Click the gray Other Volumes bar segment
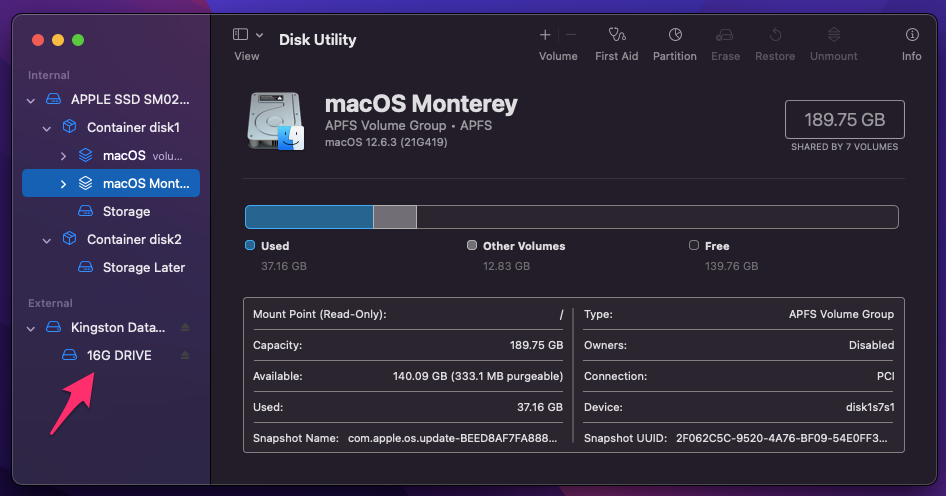Viewport: 946px width, 496px height. click(395, 217)
